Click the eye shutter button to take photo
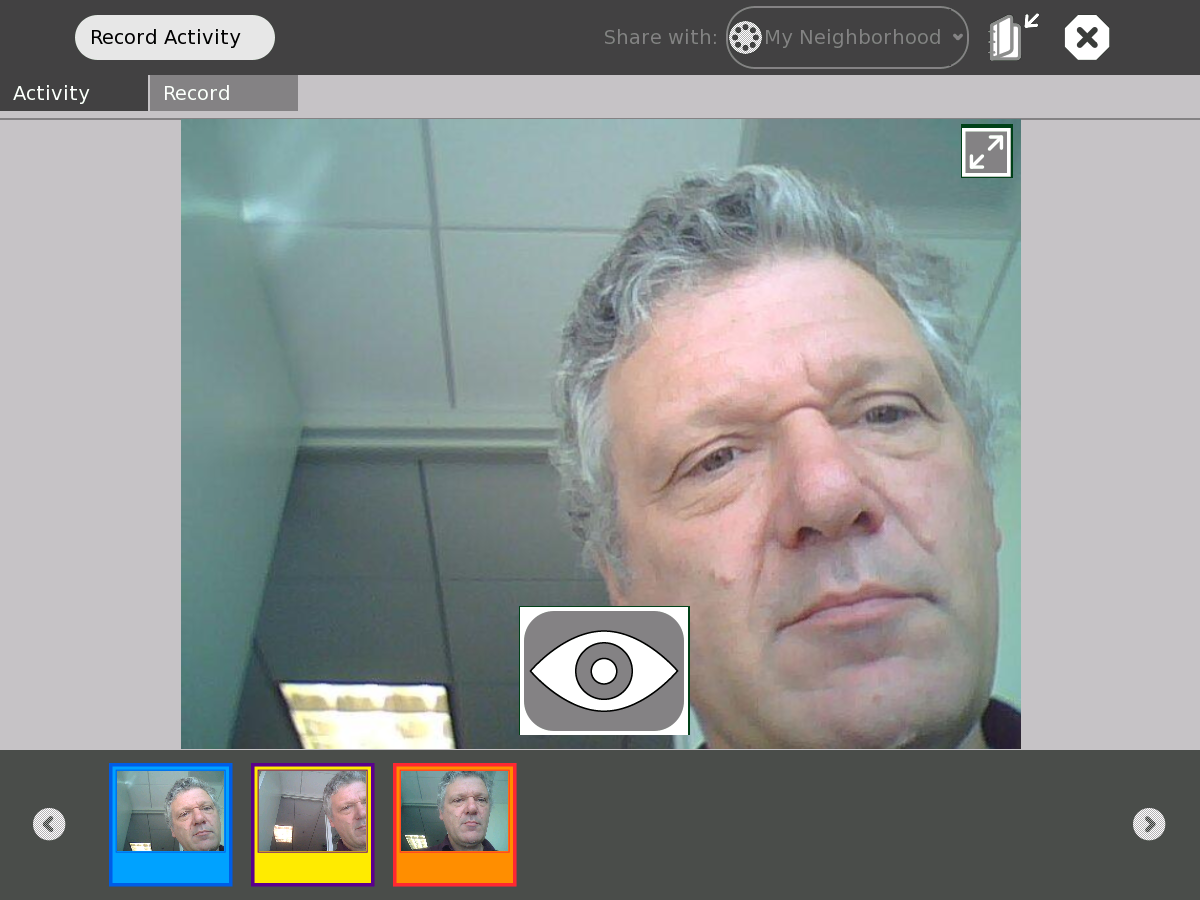Screen dimensions: 1200x900 click(x=604, y=671)
